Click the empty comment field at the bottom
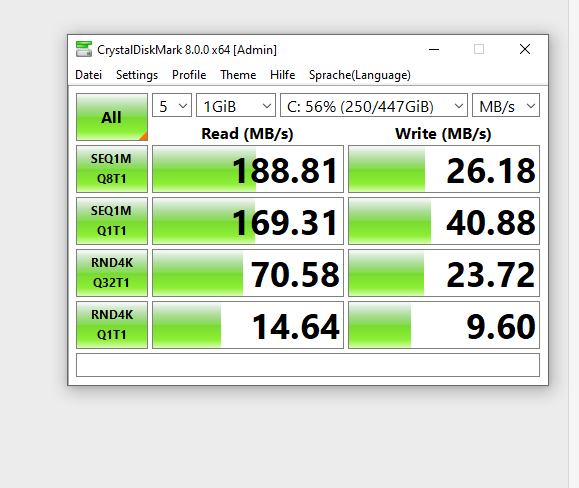Viewport: 579px width, 488px height. 308,365
